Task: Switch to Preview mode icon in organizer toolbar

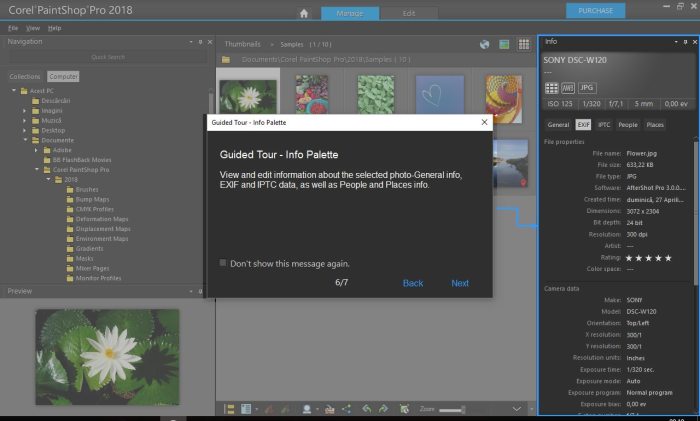Action: pyautogui.click(x=504, y=44)
